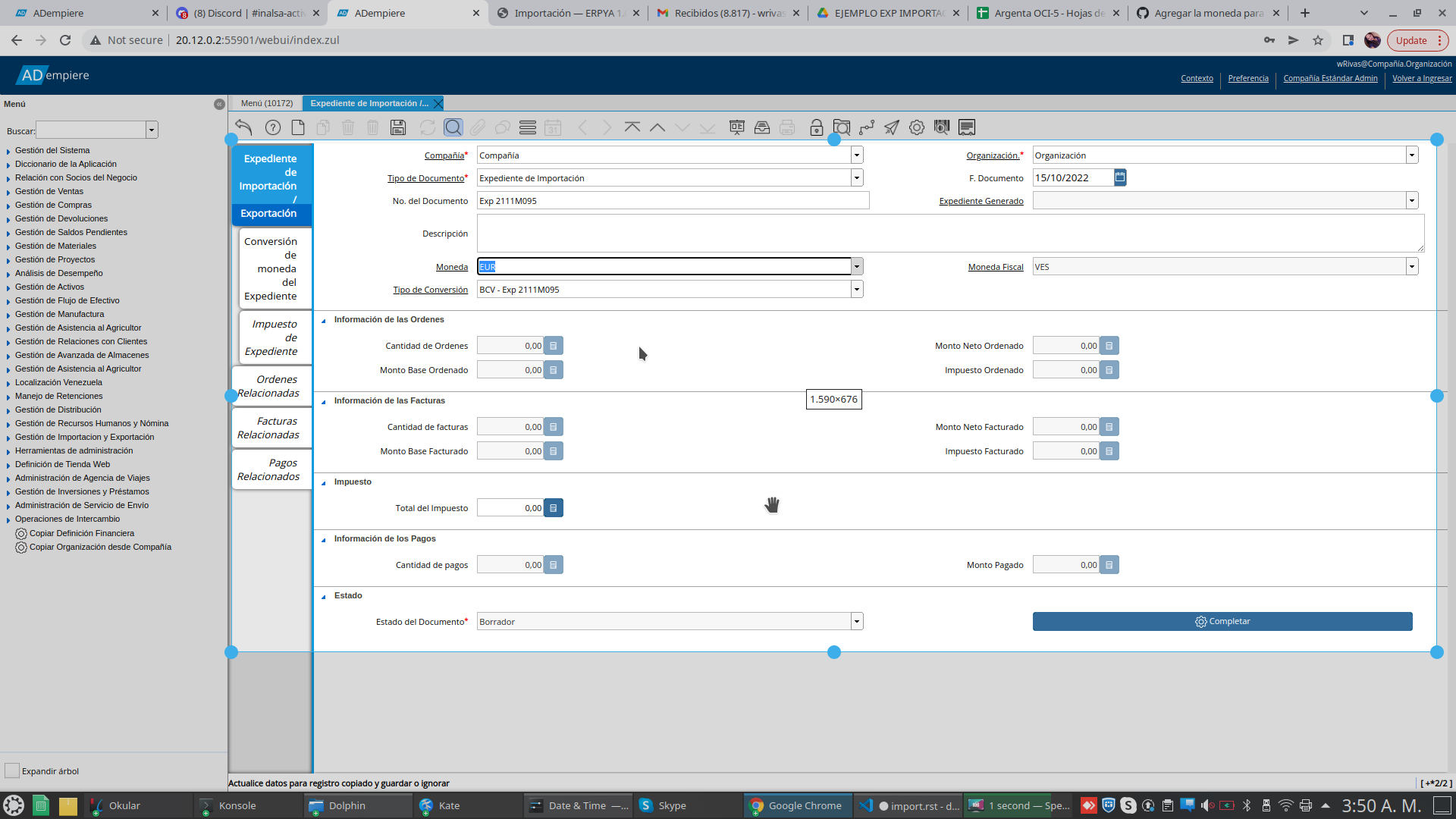Switch to grid view toggle icon
This screenshot has height=819, width=1456.
(528, 127)
